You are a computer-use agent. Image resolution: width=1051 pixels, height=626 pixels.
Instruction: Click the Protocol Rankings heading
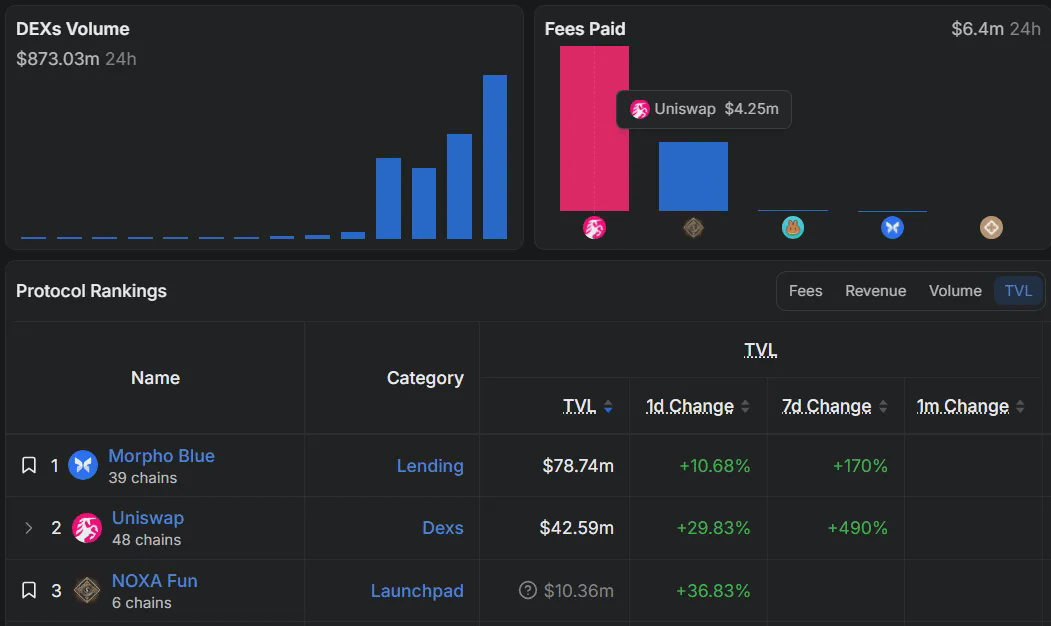[x=91, y=291]
